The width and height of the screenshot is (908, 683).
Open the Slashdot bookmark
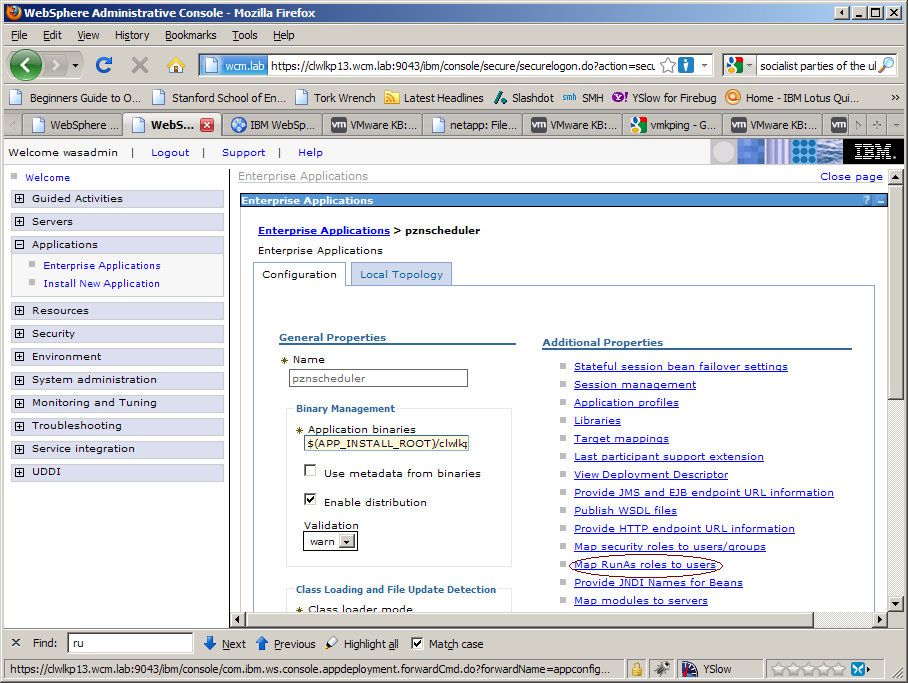[524, 98]
